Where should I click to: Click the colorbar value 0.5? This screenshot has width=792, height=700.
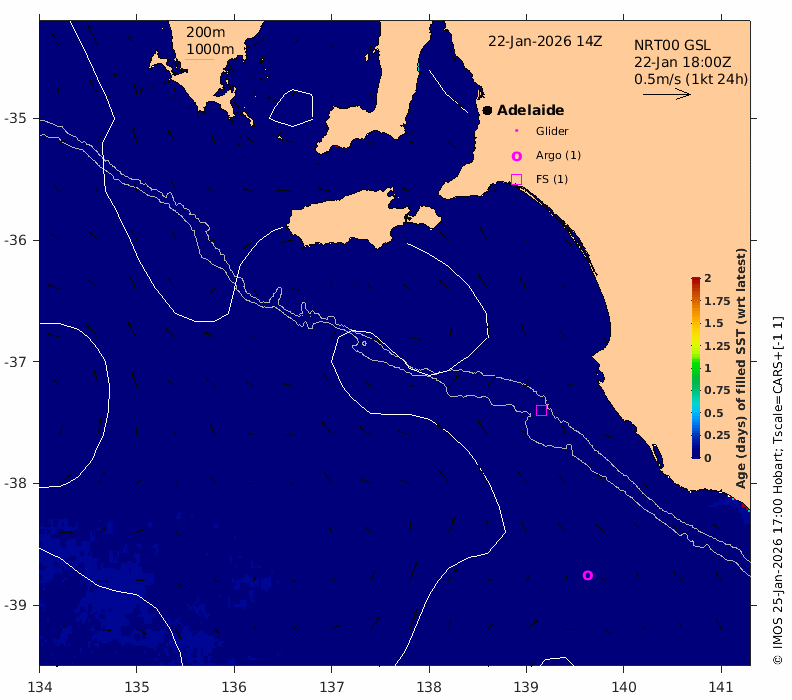tap(714, 413)
